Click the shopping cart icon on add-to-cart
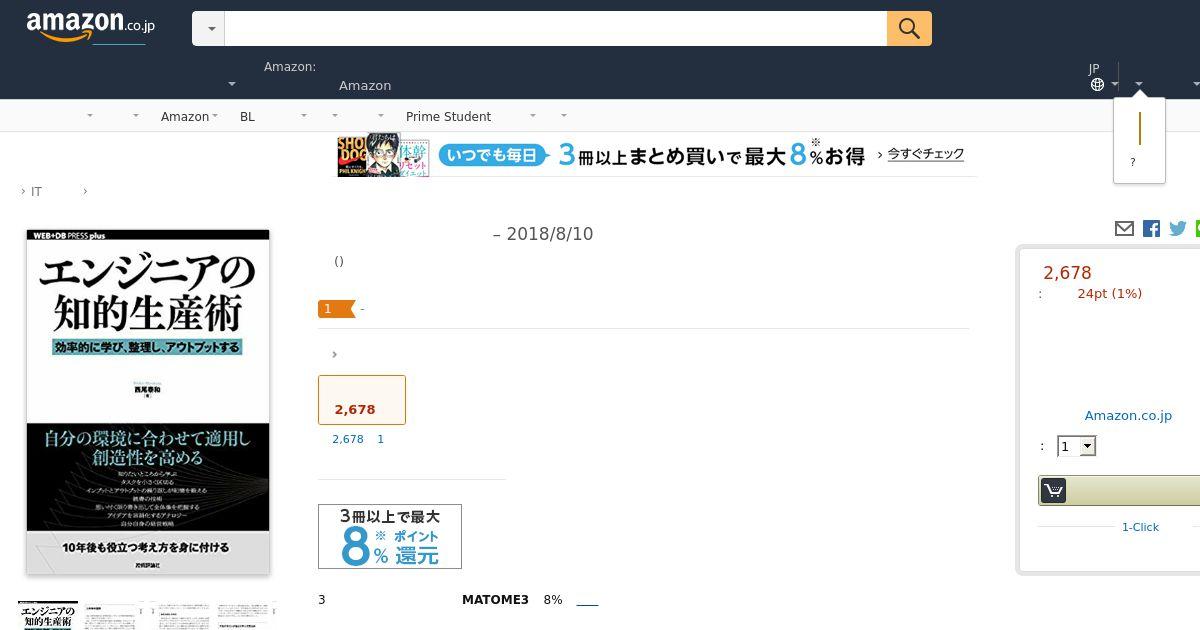The width and height of the screenshot is (1200, 630). point(1053,490)
